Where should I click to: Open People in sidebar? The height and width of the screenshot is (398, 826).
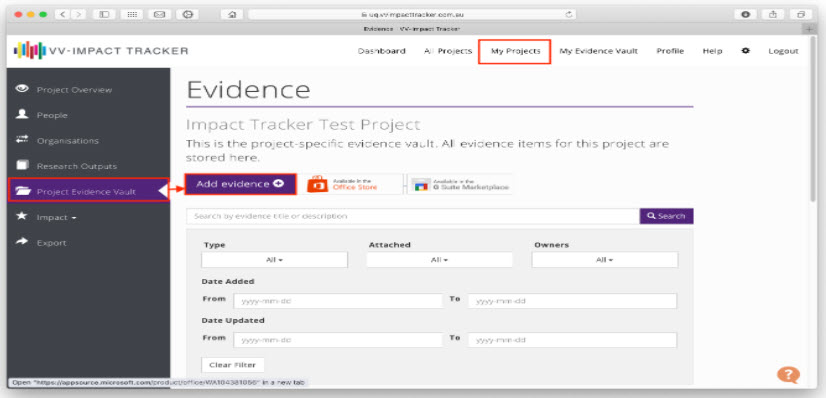point(52,115)
